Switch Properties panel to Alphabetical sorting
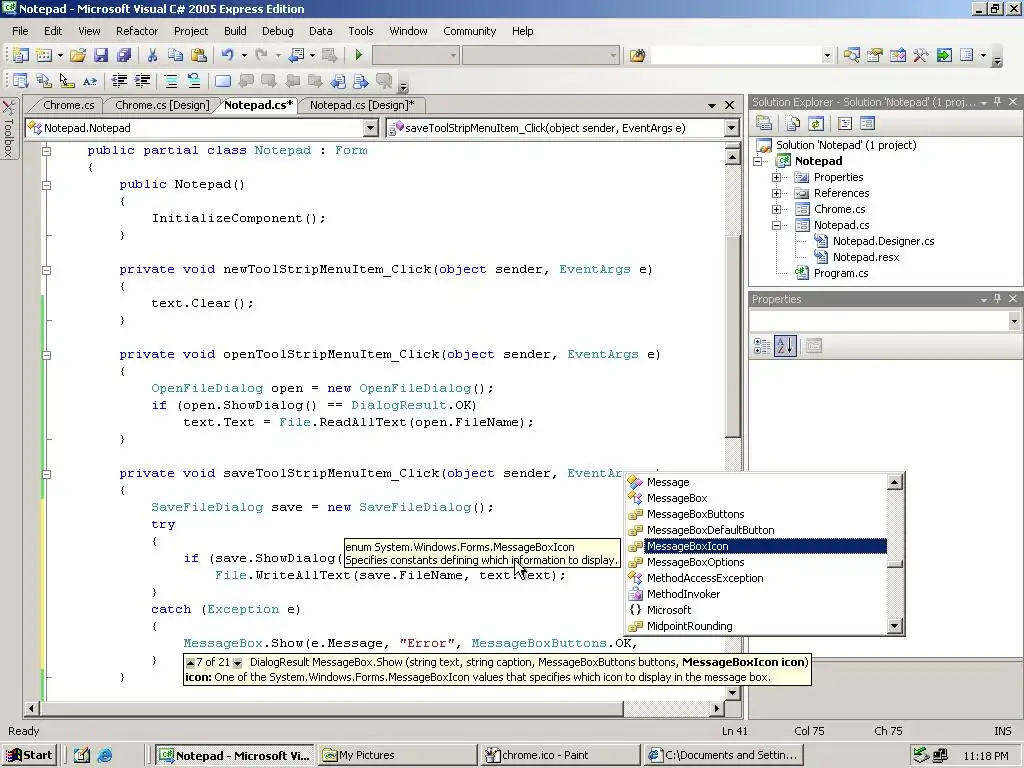This screenshot has width=1024, height=768. pyautogui.click(x=785, y=346)
